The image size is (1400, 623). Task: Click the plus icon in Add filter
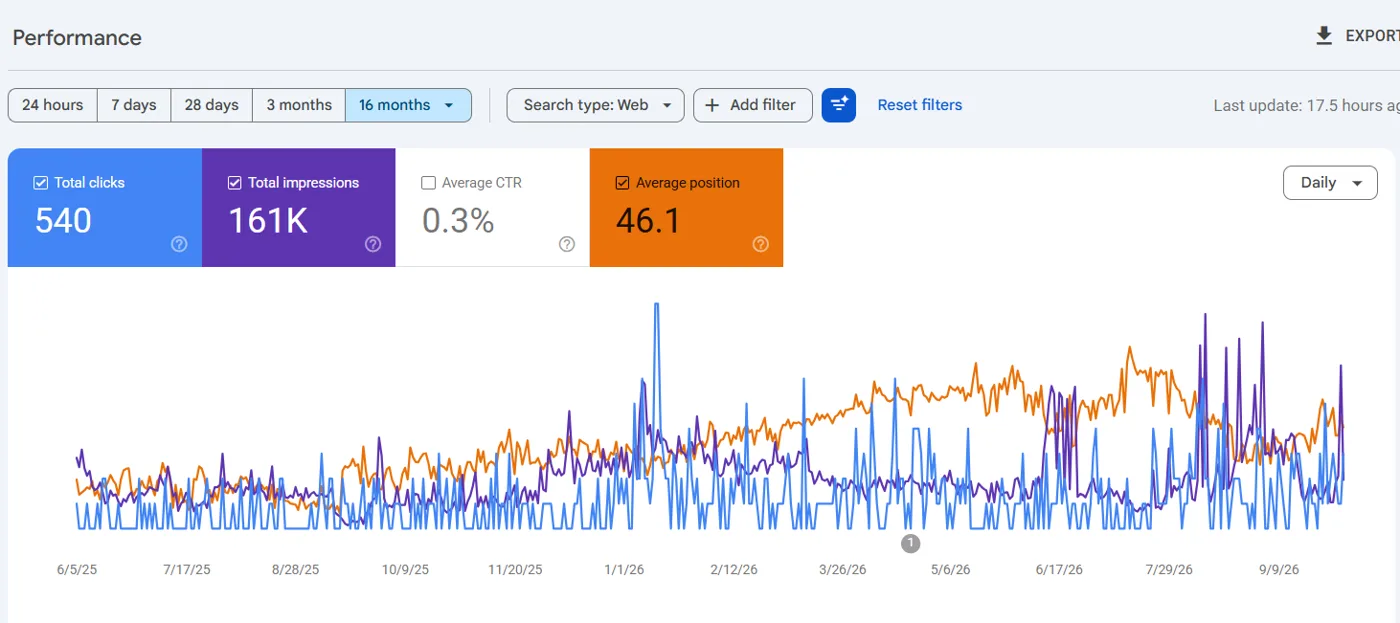click(712, 105)
